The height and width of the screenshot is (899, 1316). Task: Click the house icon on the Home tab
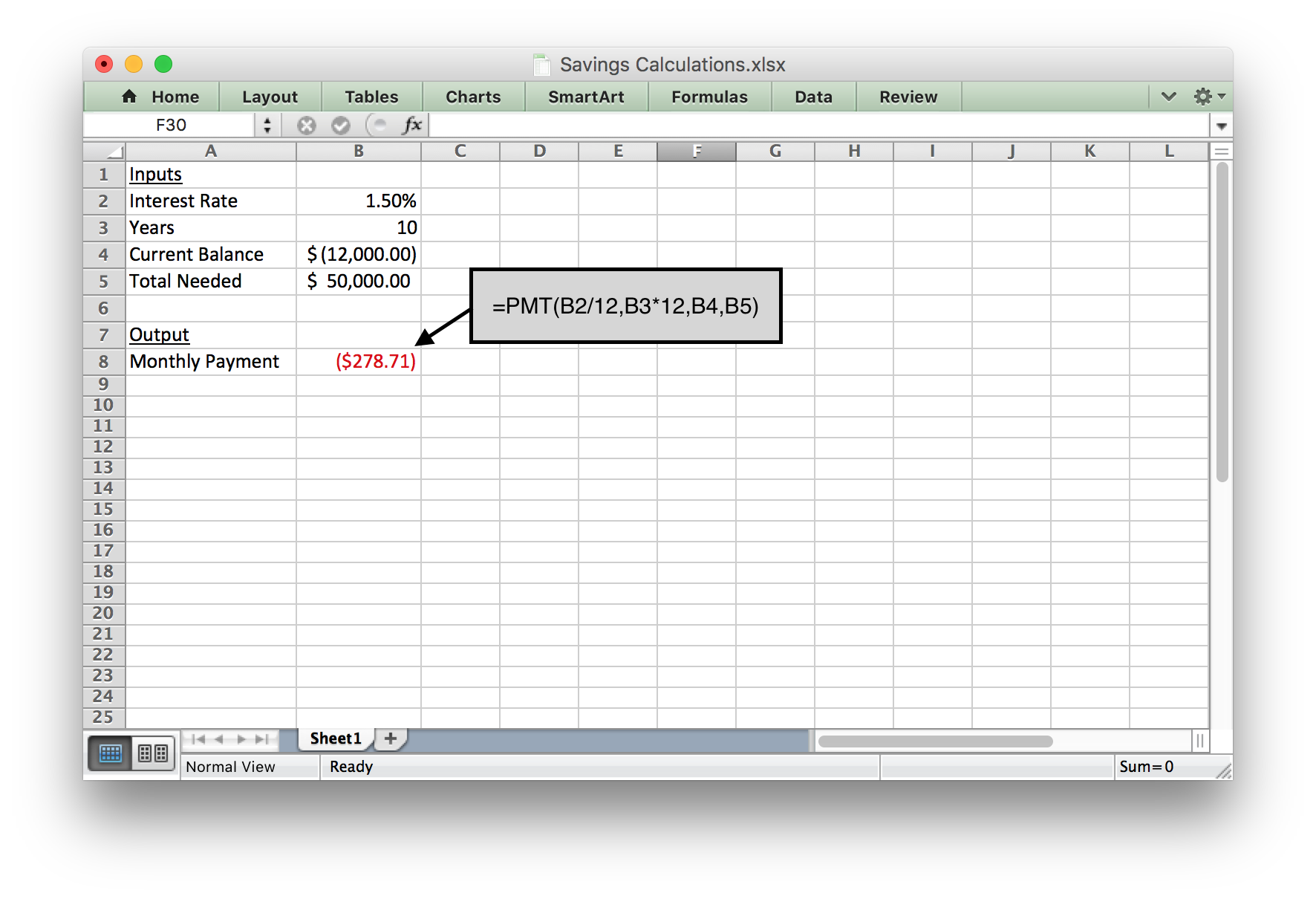tap(129, 96)
